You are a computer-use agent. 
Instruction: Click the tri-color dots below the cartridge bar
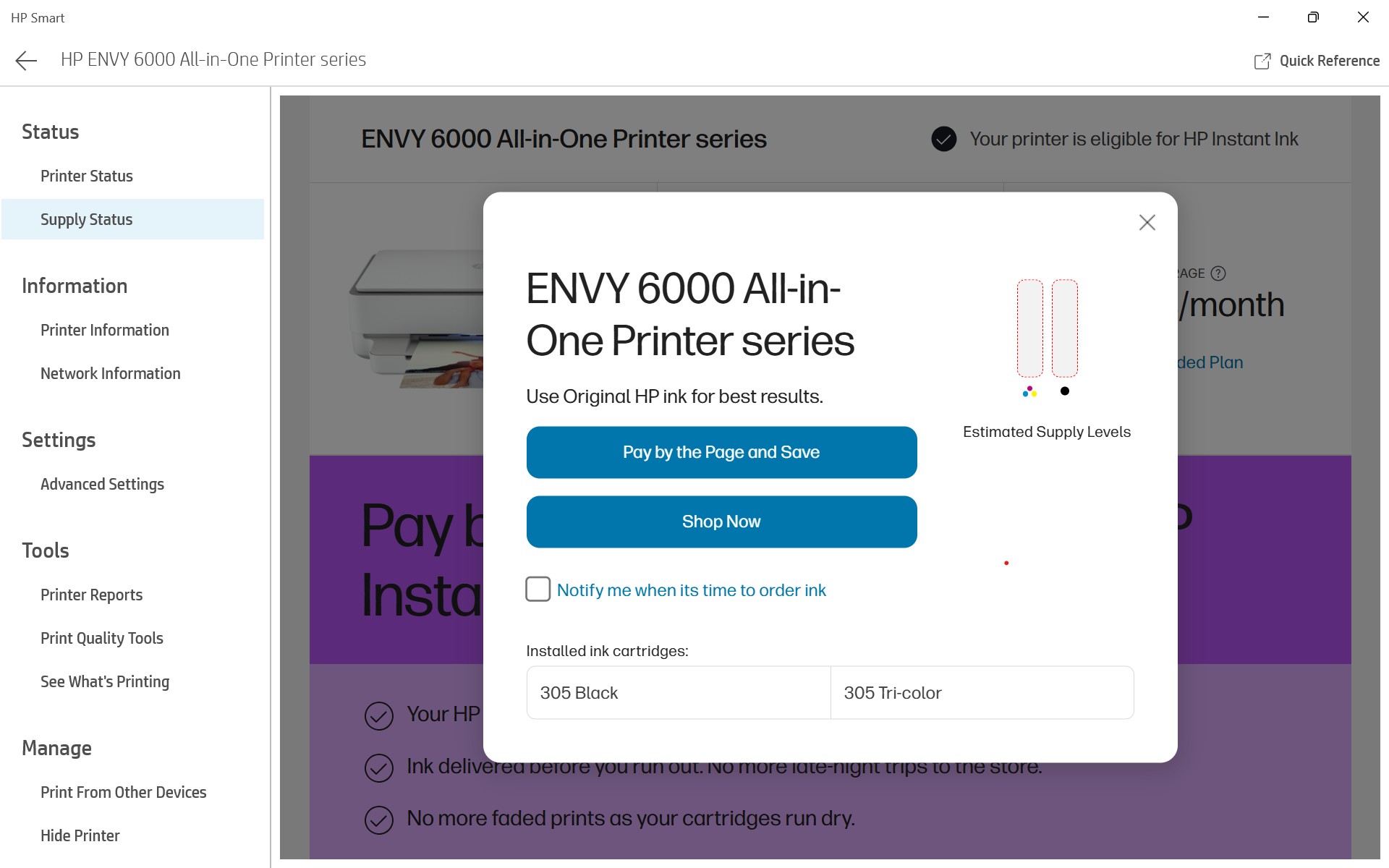1029,391
